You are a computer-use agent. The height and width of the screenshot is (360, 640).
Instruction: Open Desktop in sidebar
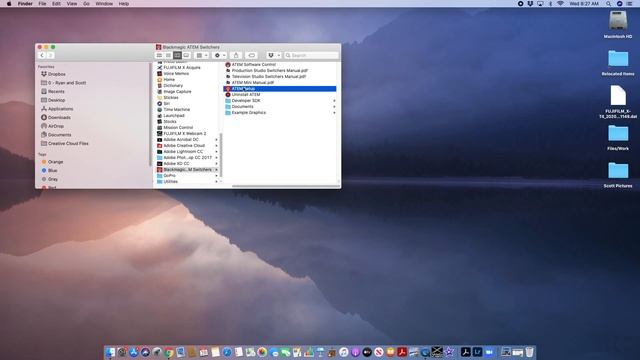(53, 100)
